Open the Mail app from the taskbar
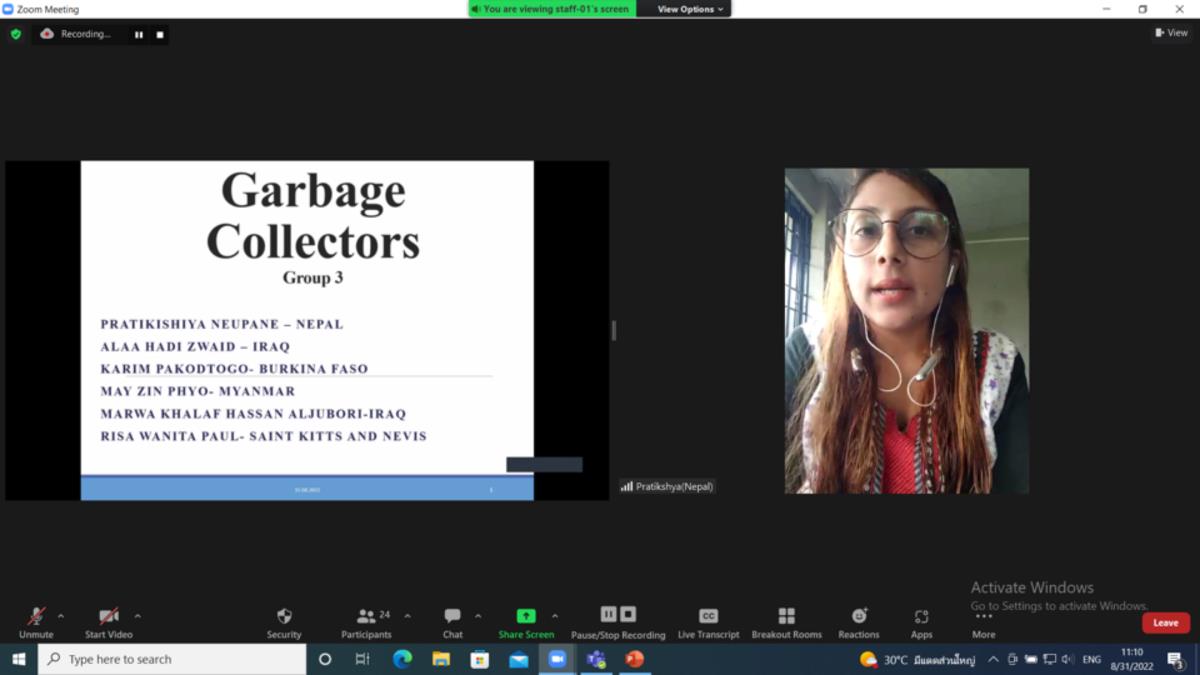1200x675 pixels. (x=518, y=659)
